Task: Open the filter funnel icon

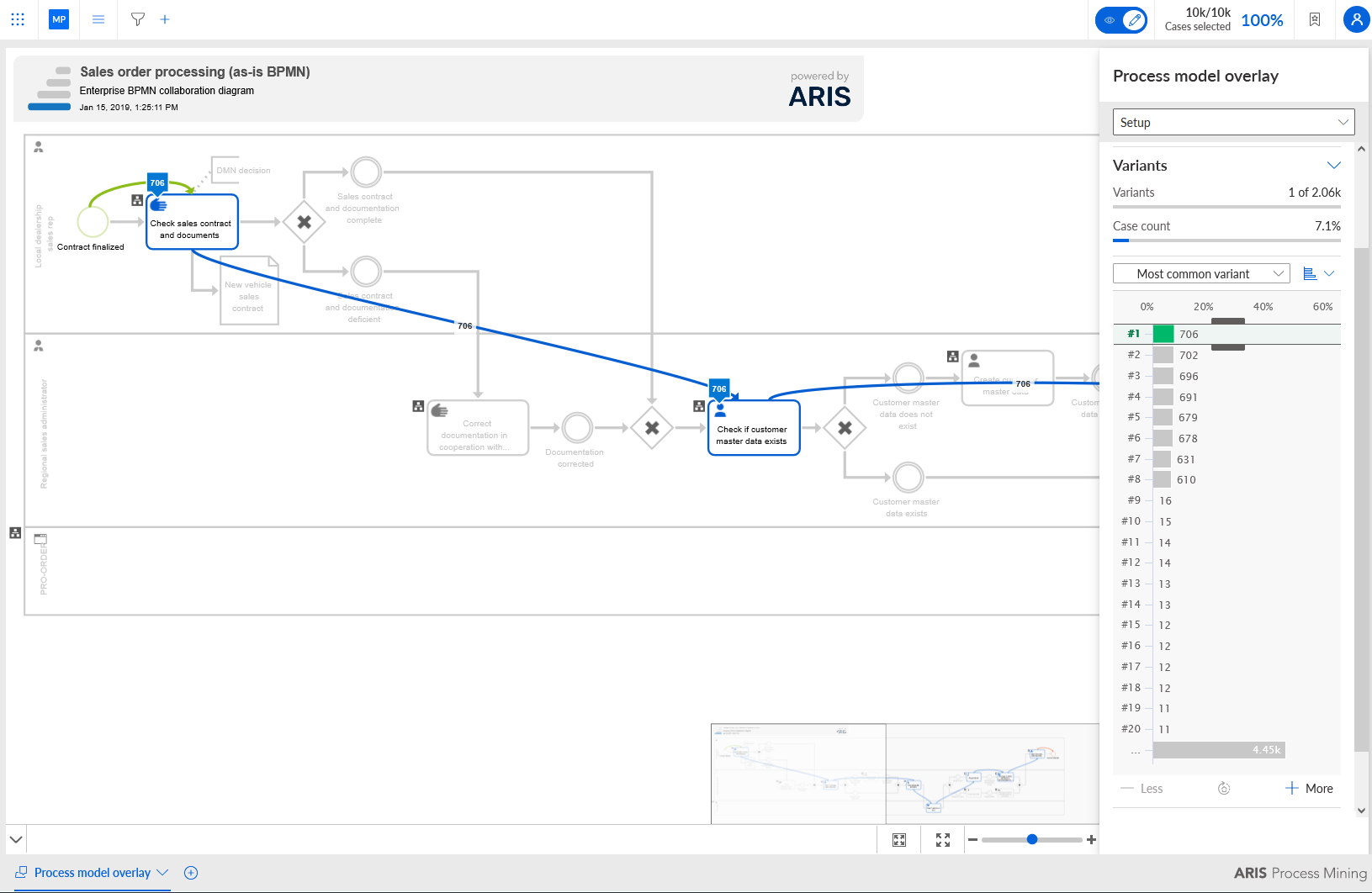Action: (138, 19)
